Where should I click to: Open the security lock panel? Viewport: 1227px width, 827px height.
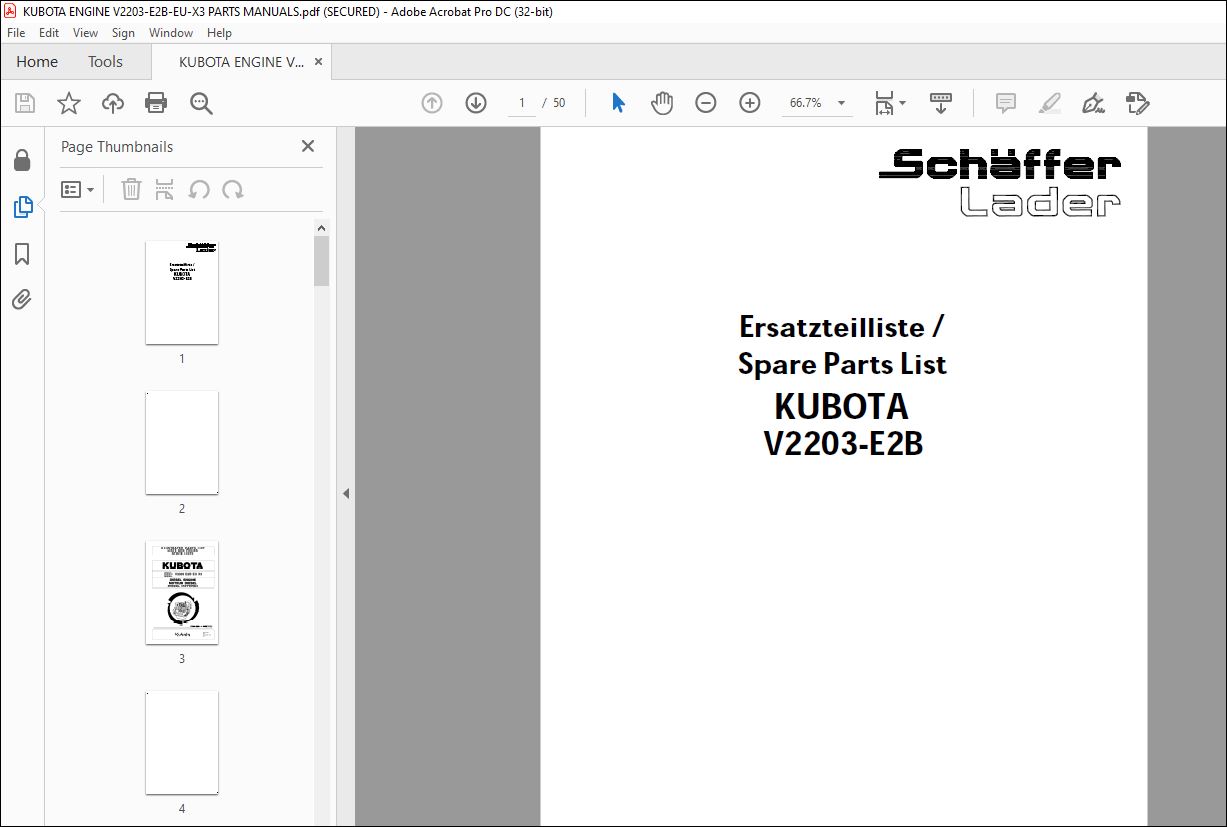pyautogui.click(x=22, y=160)
